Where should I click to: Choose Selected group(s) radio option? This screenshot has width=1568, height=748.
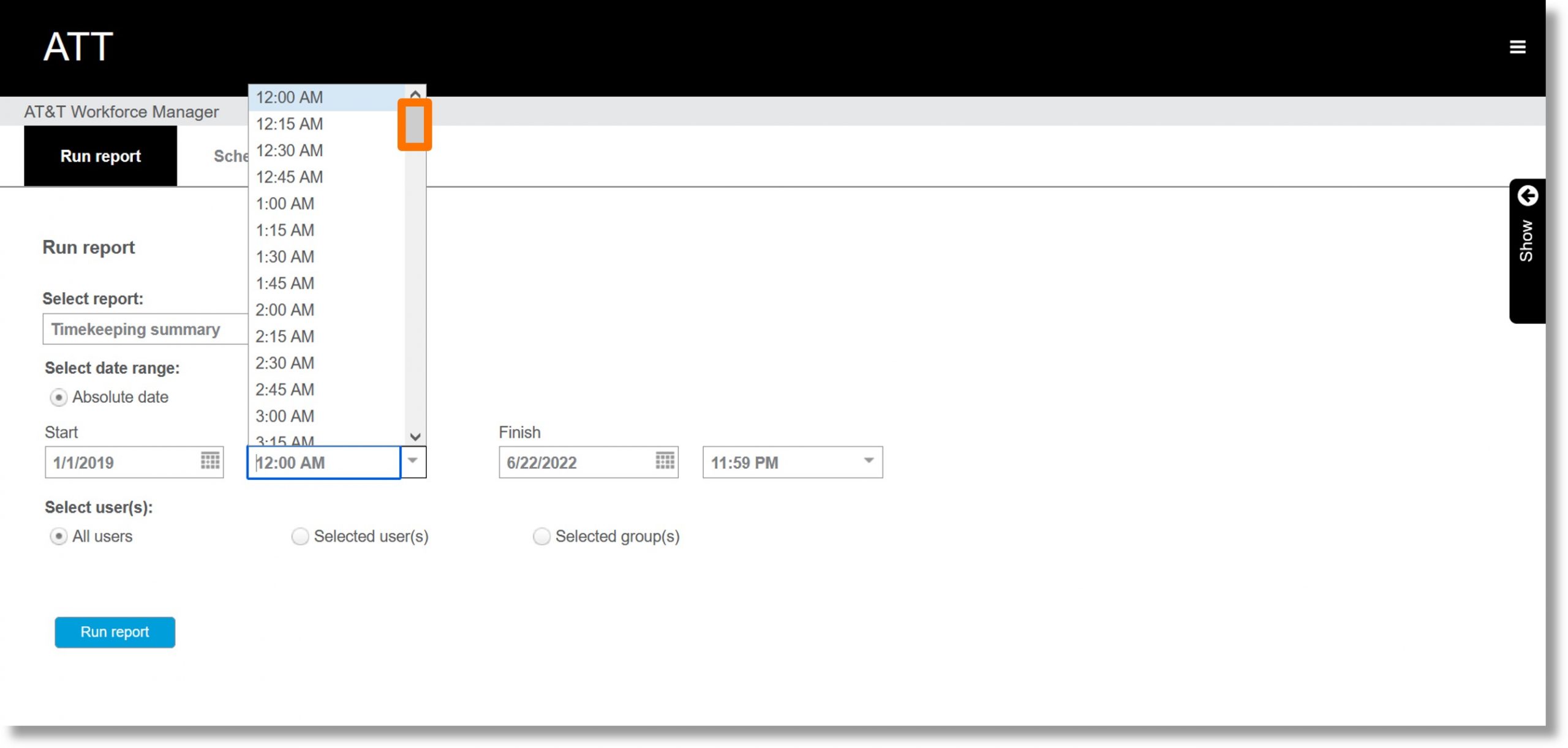click(x=541, y=537)
